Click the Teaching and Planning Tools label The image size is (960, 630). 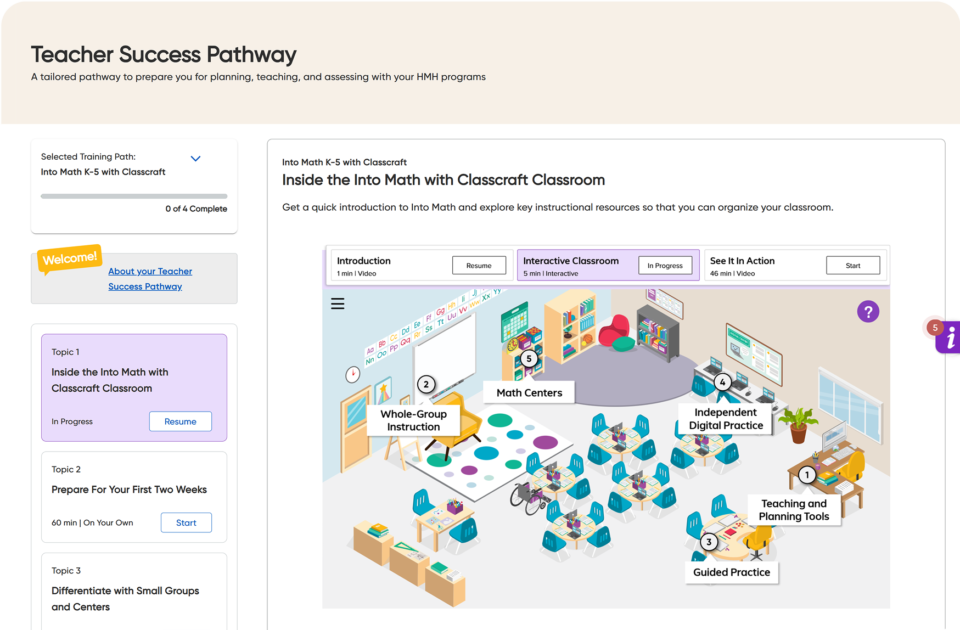(794, 509)
